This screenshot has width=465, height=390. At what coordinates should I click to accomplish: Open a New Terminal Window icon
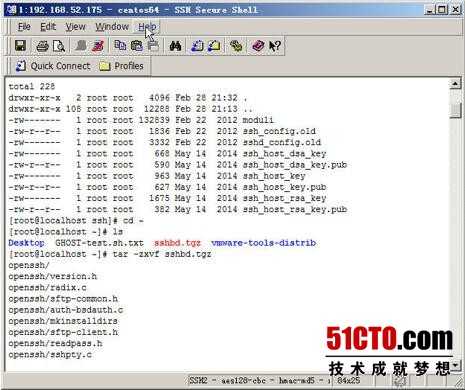click(197, 46)
